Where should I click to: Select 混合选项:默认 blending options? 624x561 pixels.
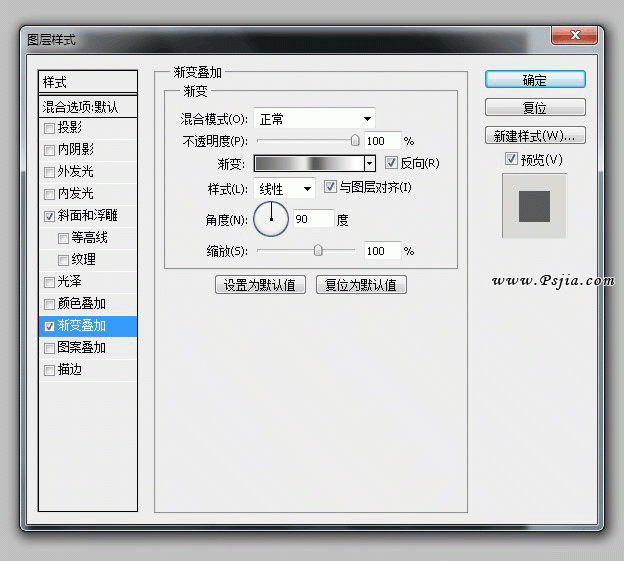click(80, 106)
